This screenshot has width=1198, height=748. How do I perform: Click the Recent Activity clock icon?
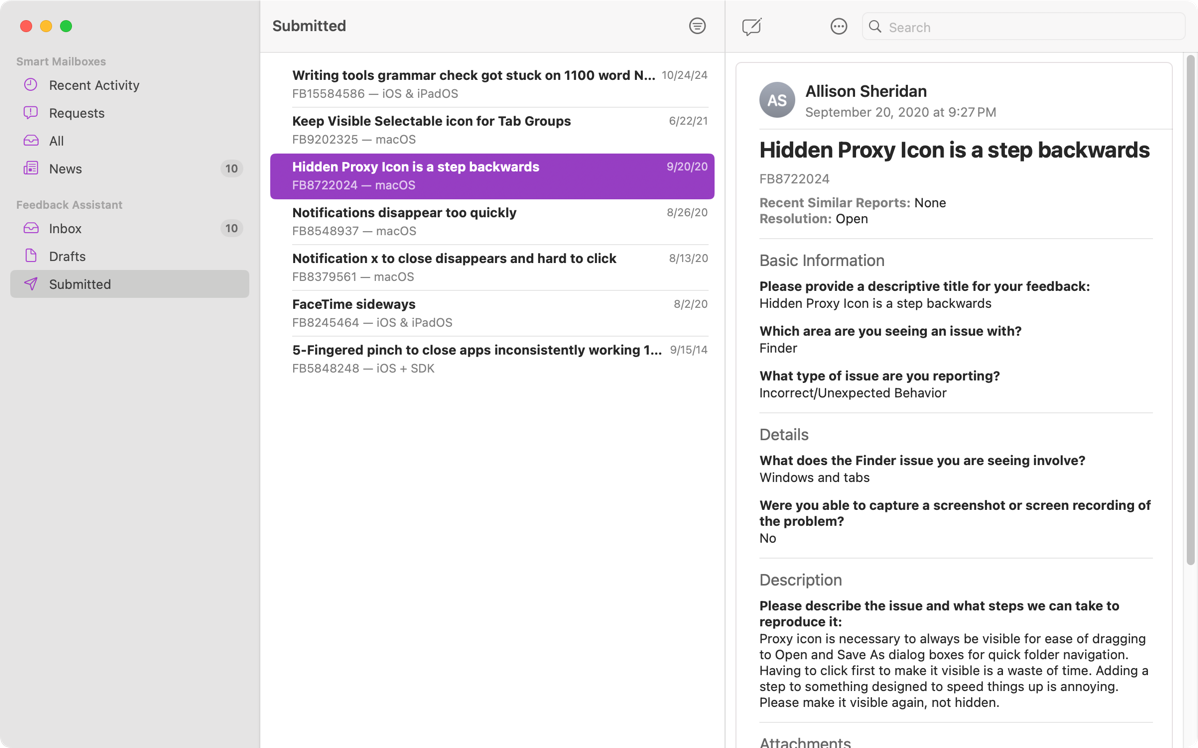[31, 85]
